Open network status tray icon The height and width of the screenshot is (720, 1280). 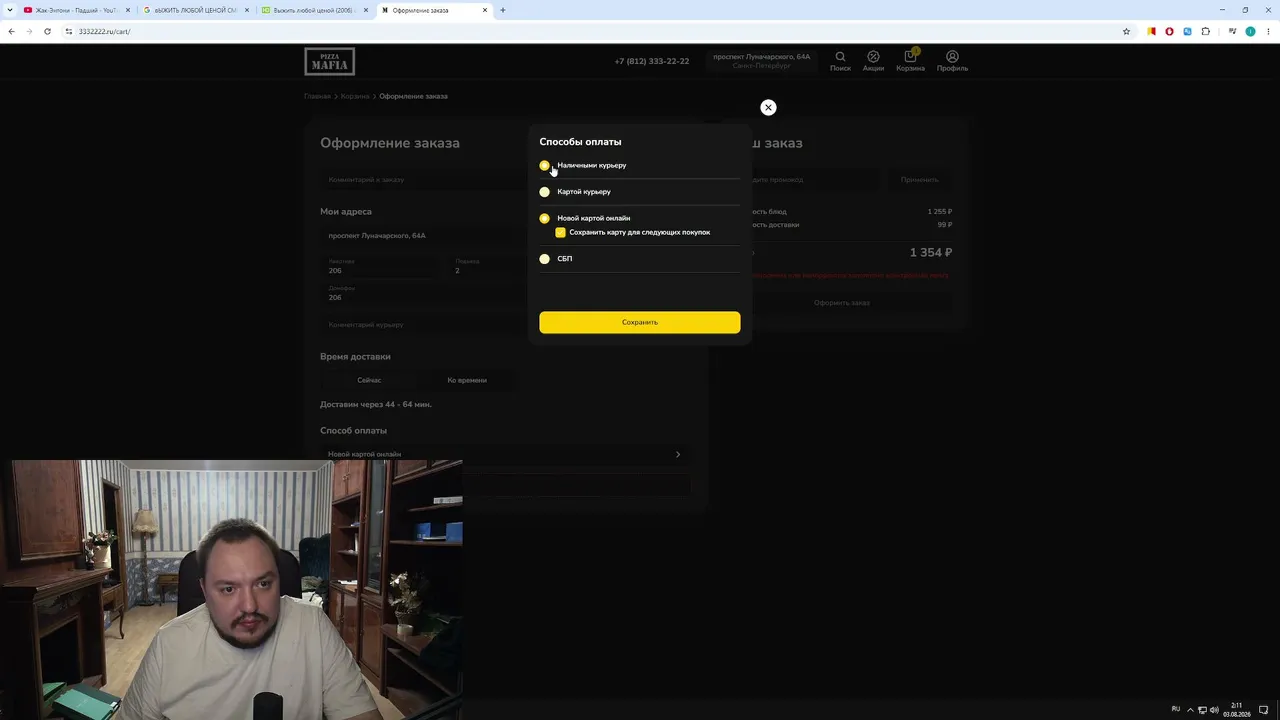(x=1202, y=710)
